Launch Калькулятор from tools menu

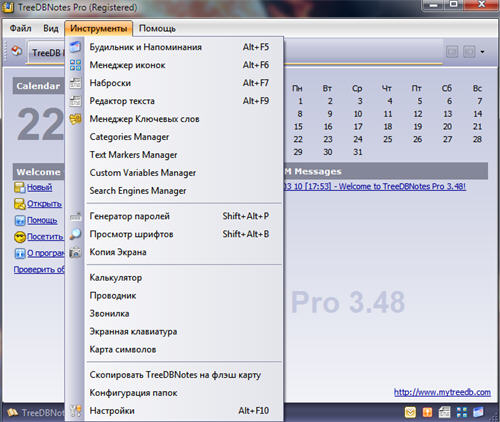[183, 278]
